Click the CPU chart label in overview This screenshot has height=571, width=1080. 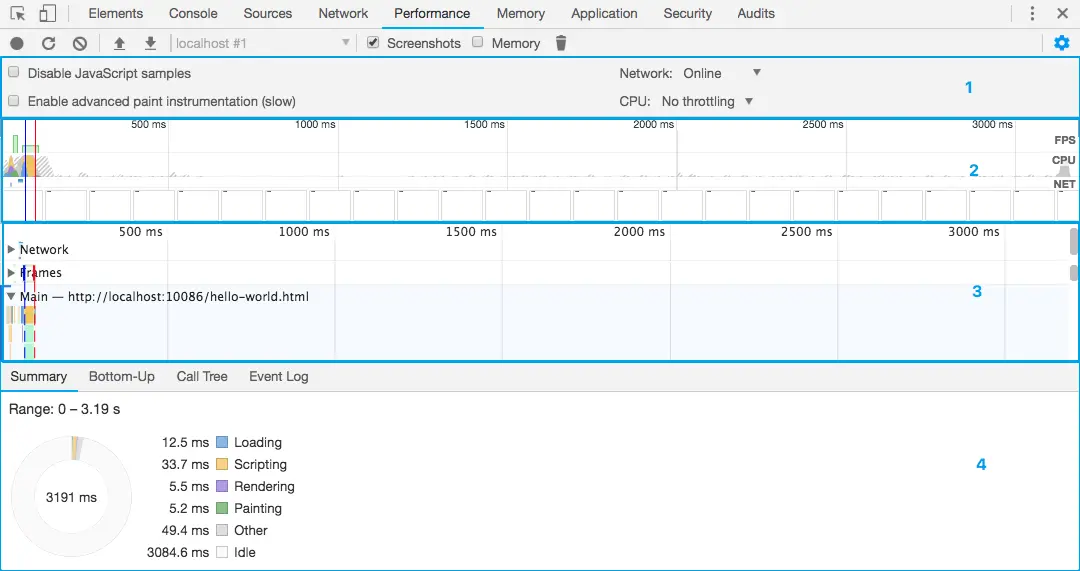[1063, 160]
